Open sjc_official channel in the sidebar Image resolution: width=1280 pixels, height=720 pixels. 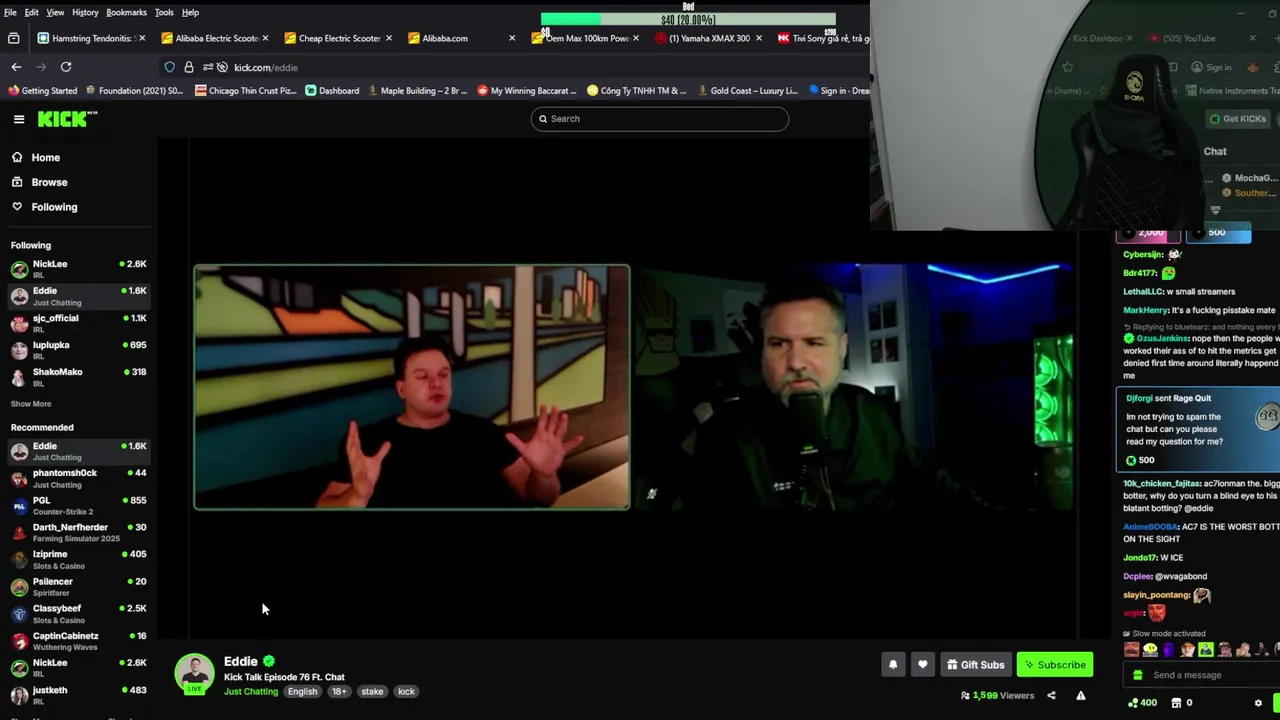click(78, 323)
